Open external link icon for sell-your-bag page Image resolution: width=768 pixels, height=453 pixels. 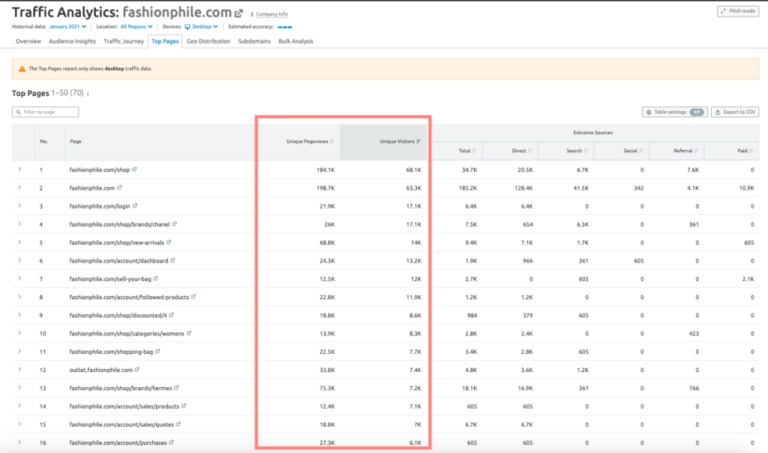click(x=156, y=279)
